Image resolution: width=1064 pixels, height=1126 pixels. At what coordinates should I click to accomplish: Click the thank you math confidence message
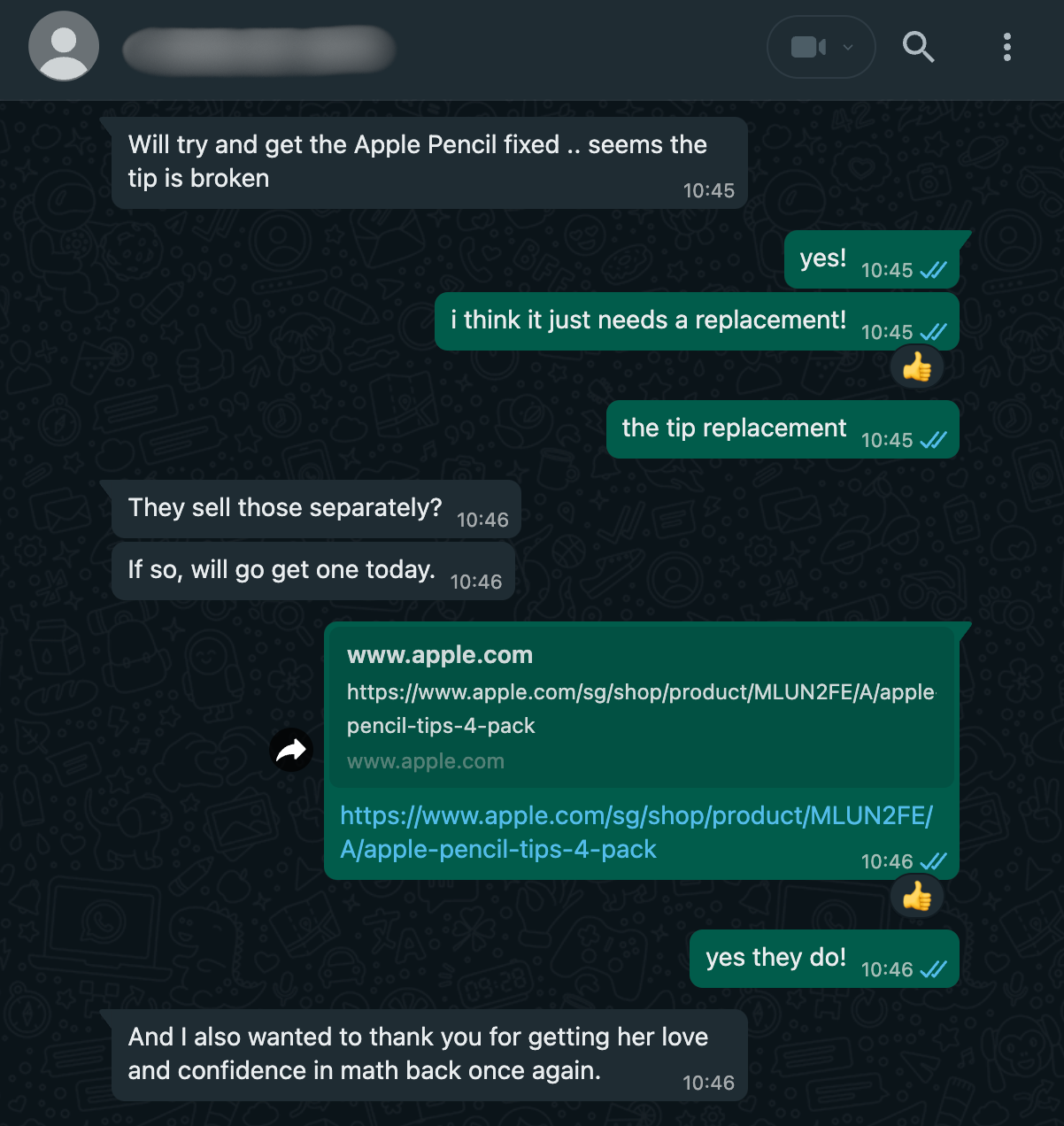[418, 1054]
